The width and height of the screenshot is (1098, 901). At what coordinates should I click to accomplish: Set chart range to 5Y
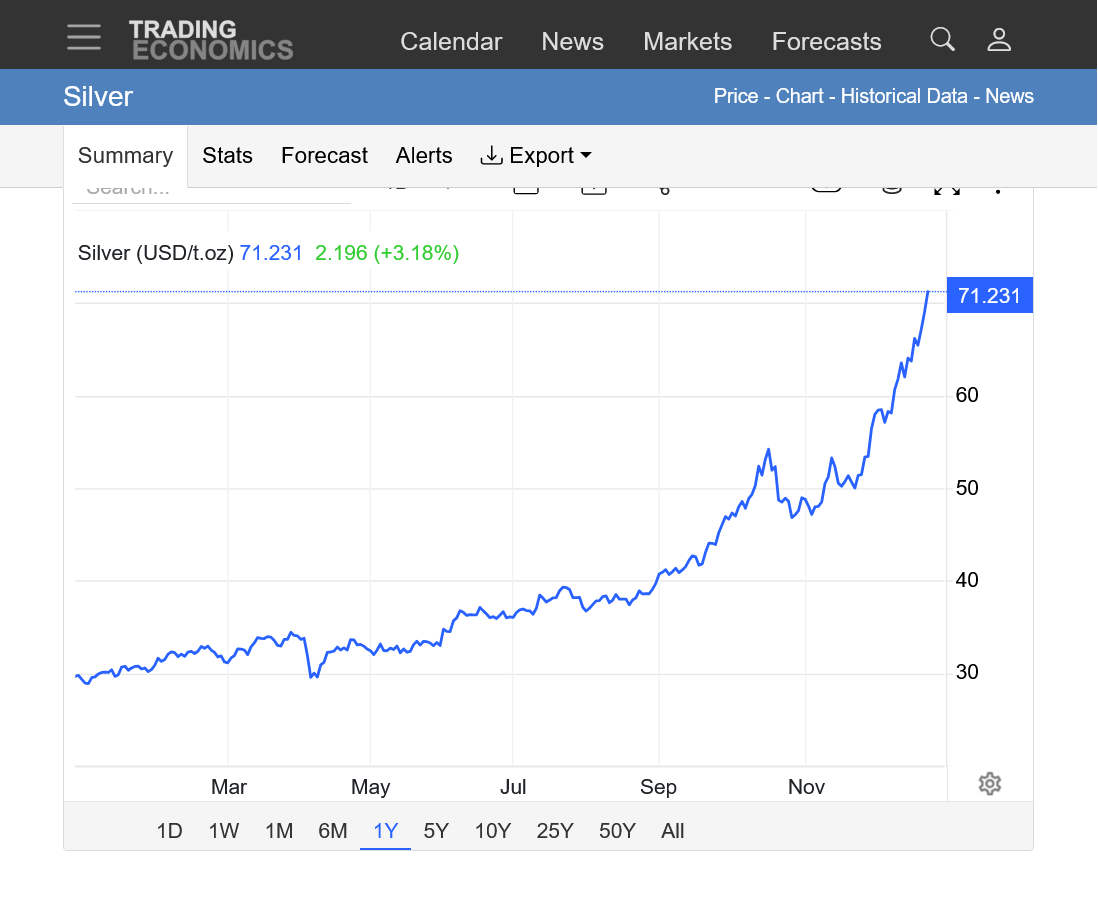436,831
